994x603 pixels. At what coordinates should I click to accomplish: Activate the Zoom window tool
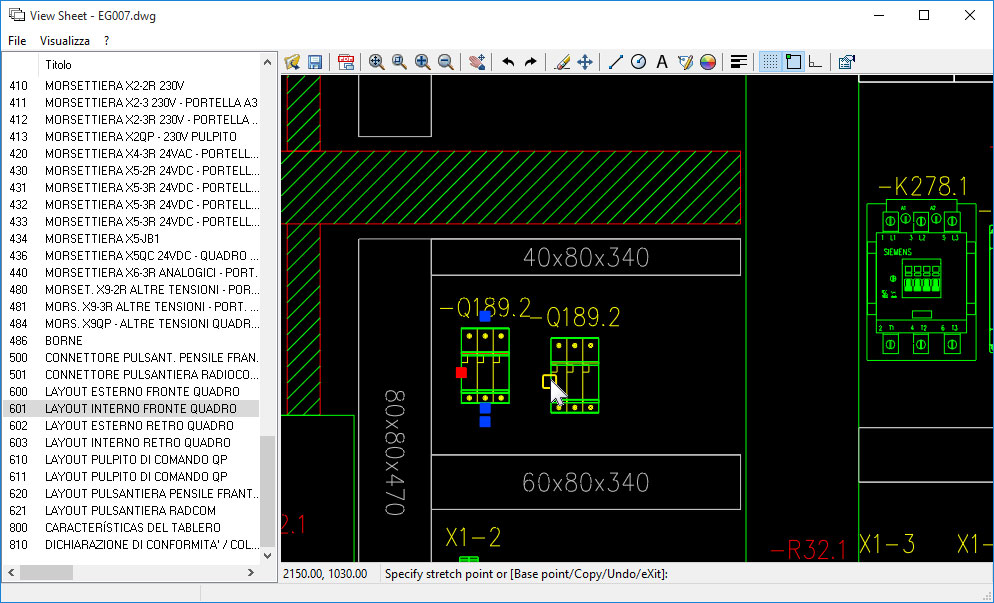[399, 62]
